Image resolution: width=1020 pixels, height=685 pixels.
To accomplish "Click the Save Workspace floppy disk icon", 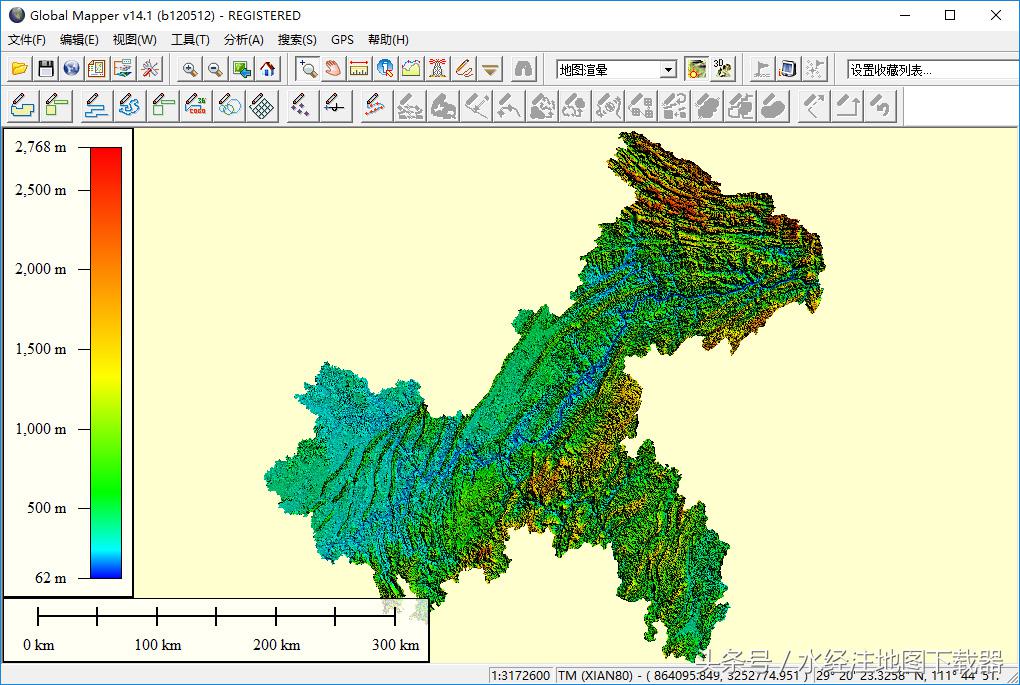I will click(45, 69).
